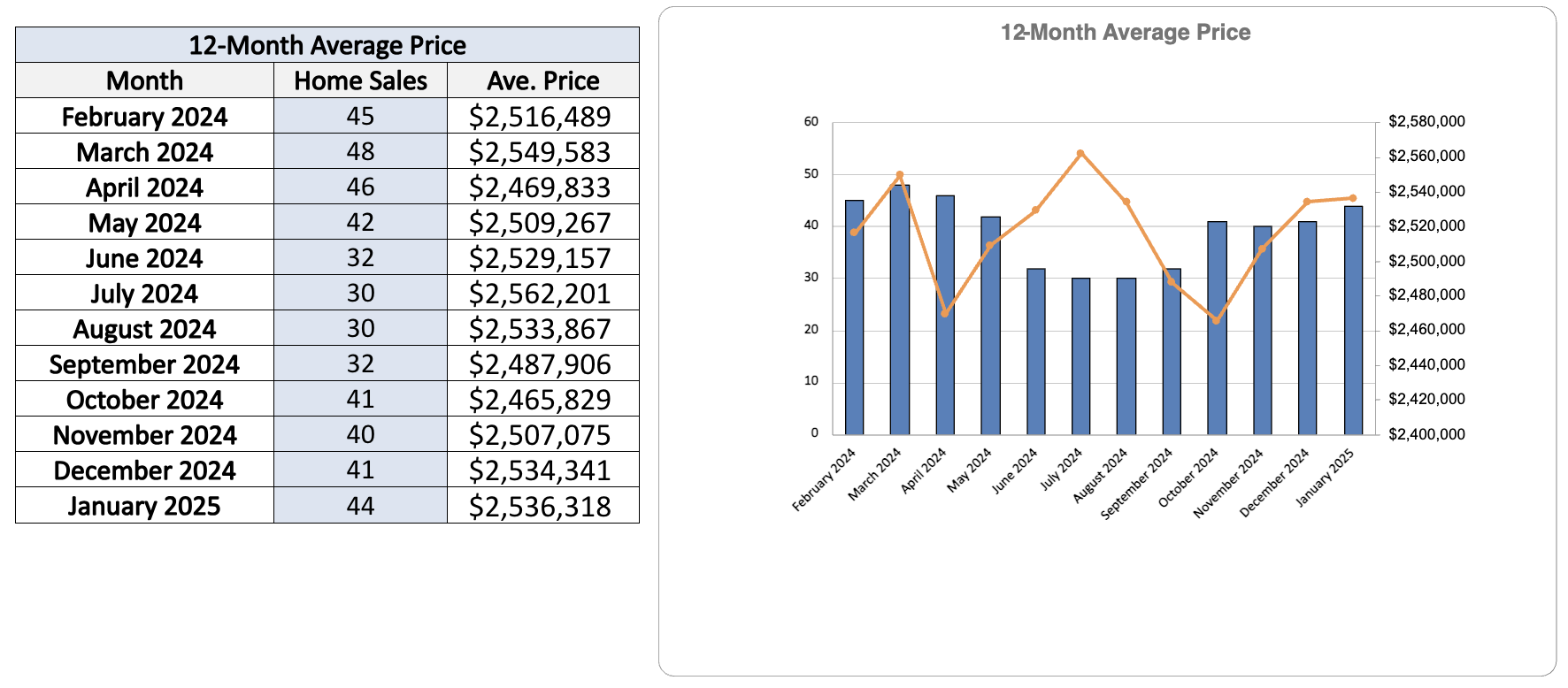Select the price cell "$2,529,157"
The height and width of the screenshot is (688, 1568).
[x=543, y=257]
